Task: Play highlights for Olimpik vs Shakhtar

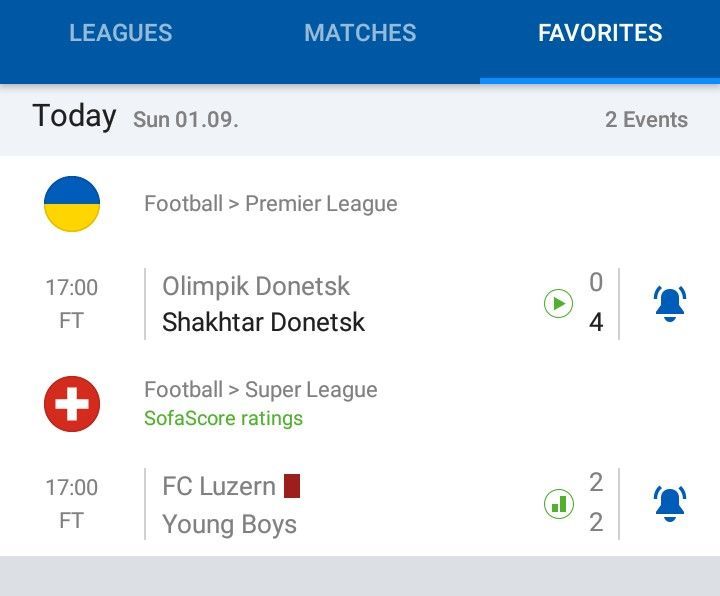Action: click(558, 303)
